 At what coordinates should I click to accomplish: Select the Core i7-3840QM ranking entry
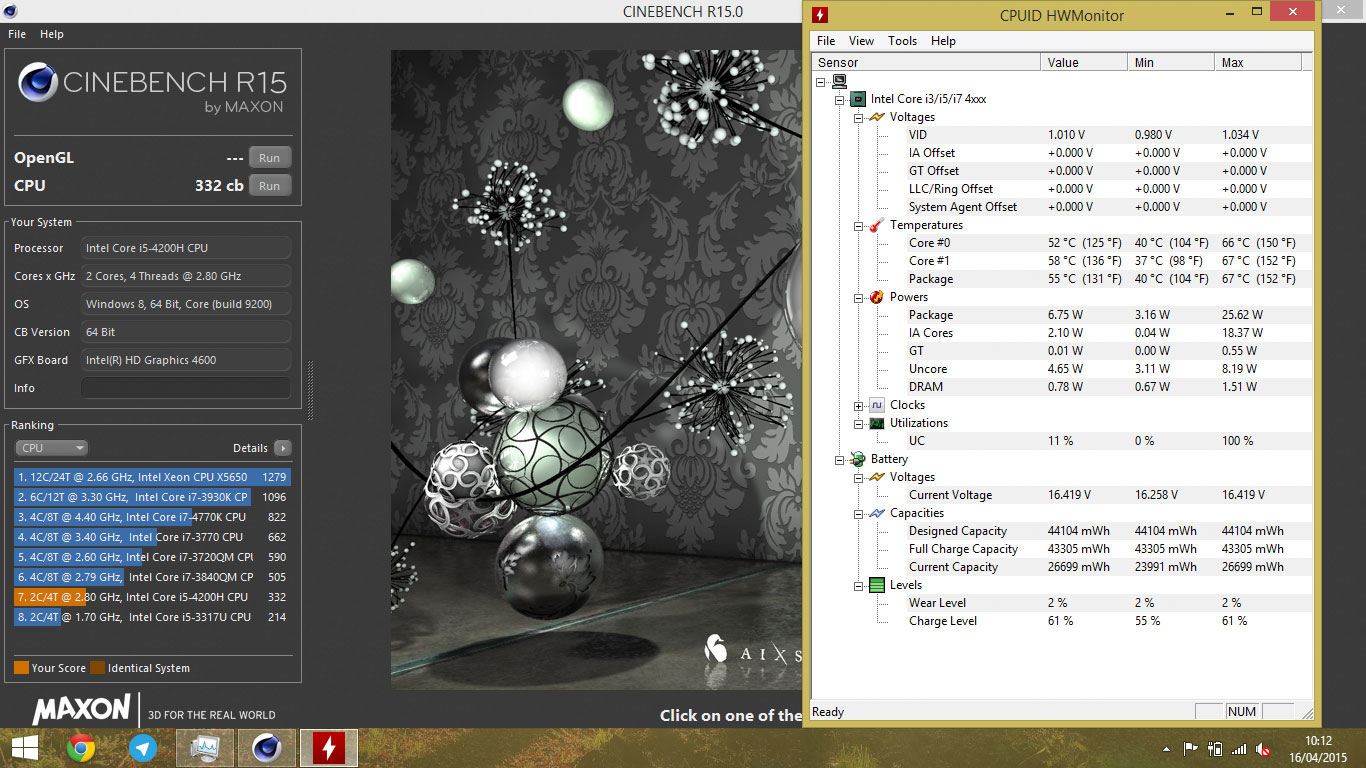(x=151, y=577)
